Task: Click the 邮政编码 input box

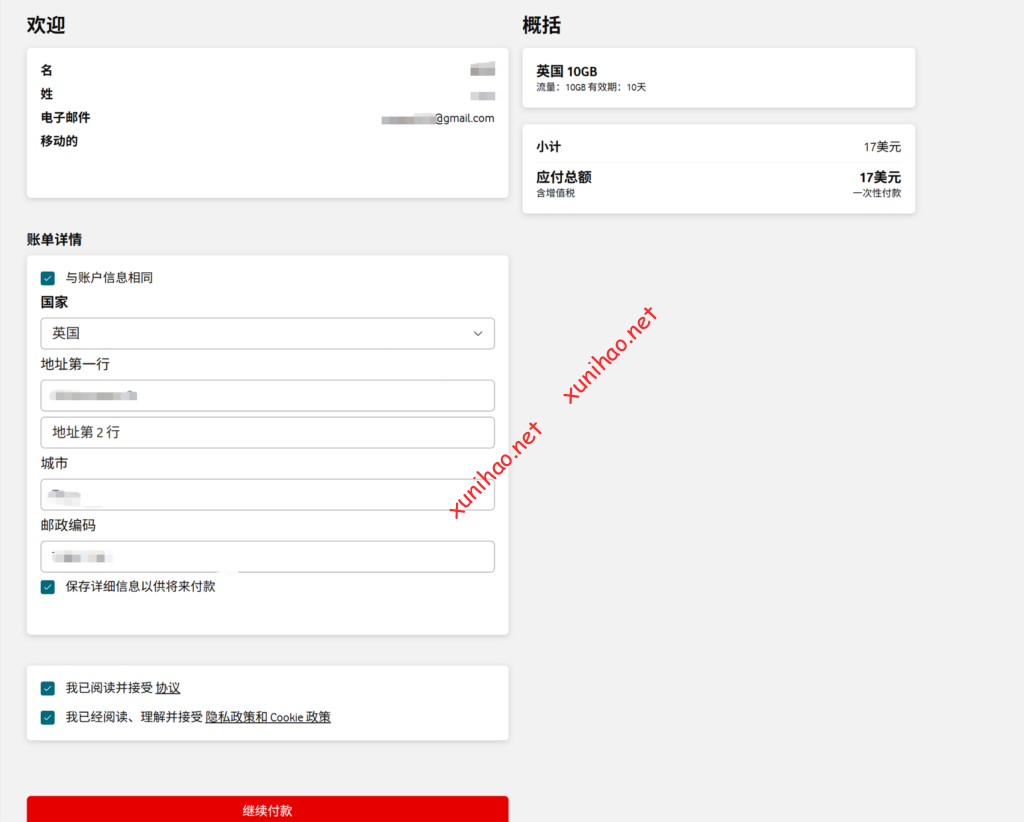Action: tap(267, 557)
